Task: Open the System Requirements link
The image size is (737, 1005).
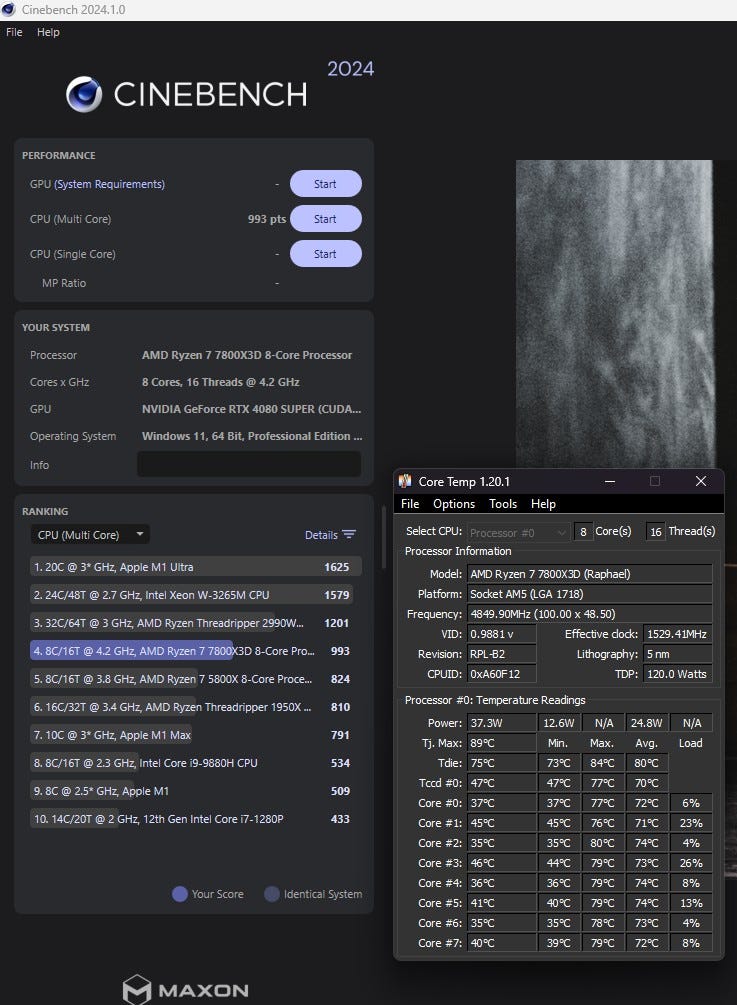Action: [x=110, y=184]
